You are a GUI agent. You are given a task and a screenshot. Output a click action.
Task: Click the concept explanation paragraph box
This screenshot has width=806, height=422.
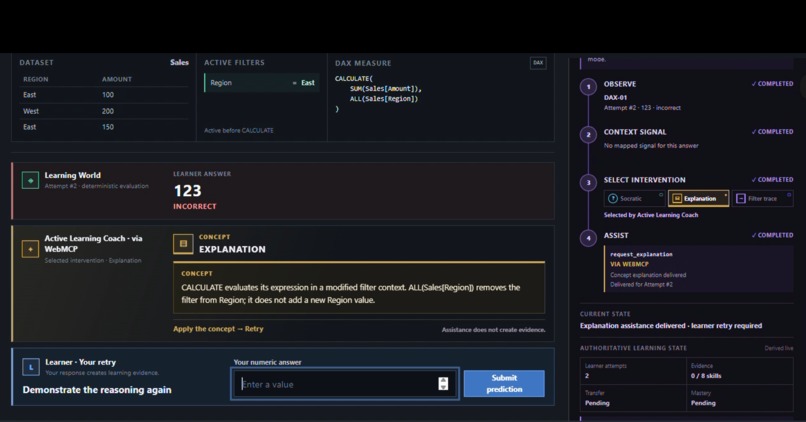[x=359, y=288]
